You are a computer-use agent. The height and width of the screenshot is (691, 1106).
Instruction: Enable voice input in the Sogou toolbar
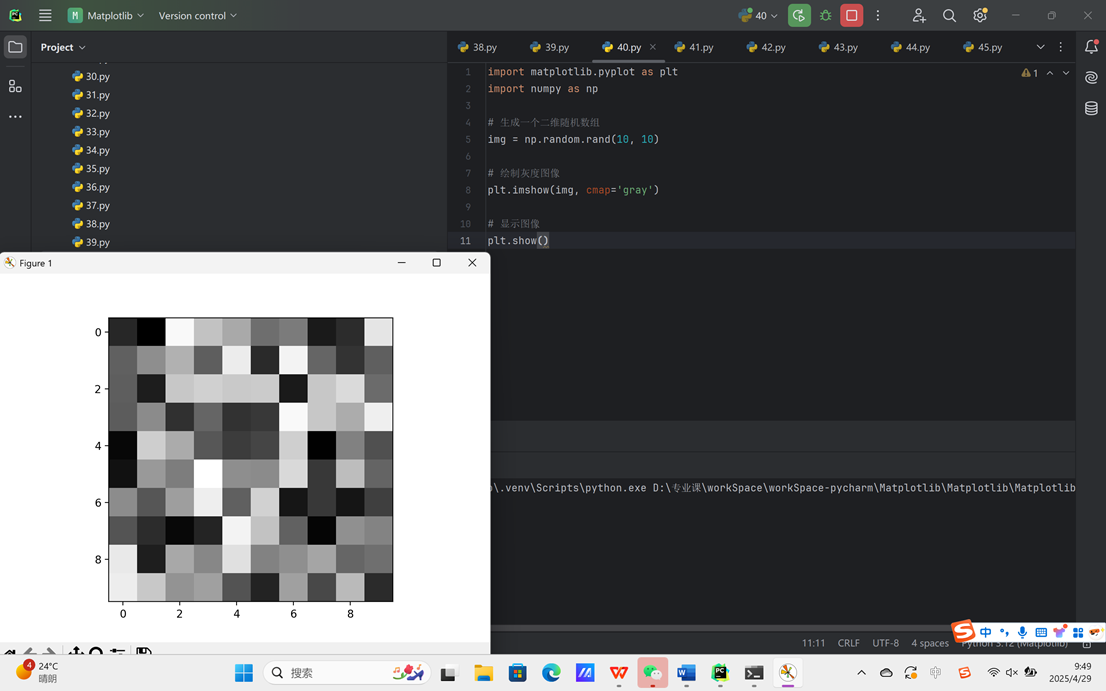click(x=1022, y=632)
